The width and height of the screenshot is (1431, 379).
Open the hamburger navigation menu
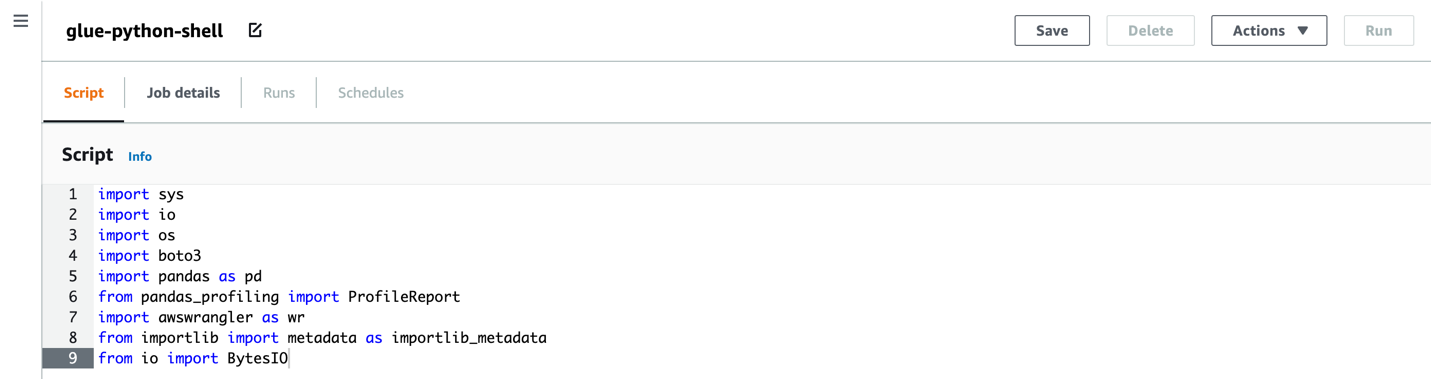click(21, 21)
